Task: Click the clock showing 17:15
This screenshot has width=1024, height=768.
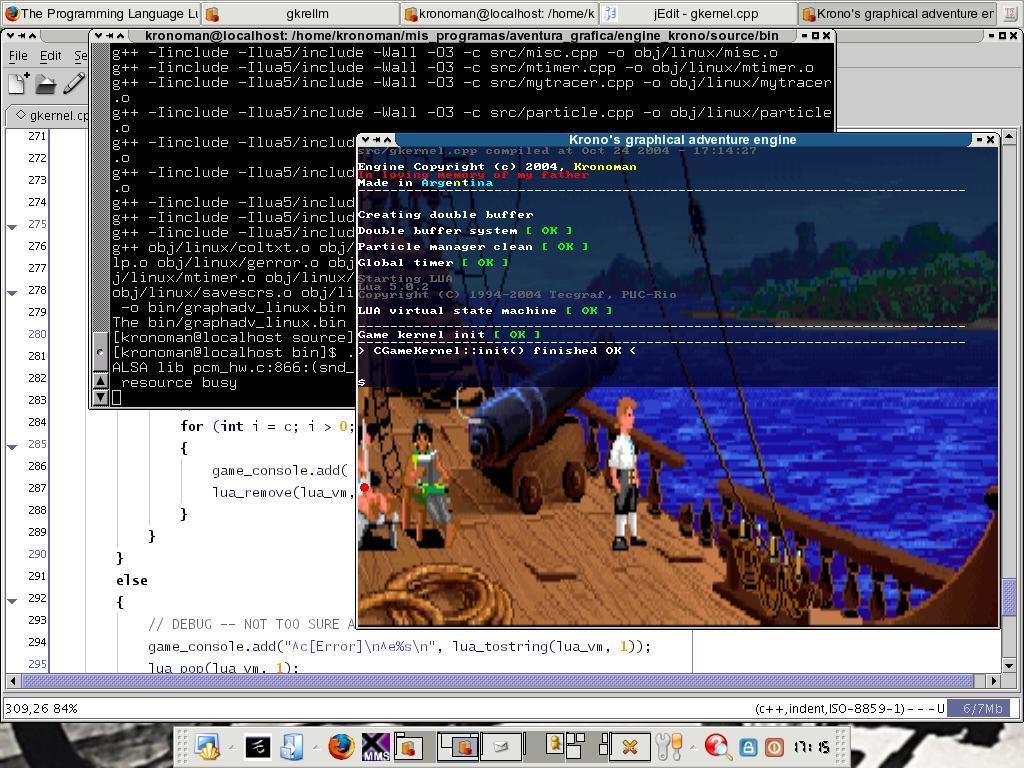Action: (812, 746)
